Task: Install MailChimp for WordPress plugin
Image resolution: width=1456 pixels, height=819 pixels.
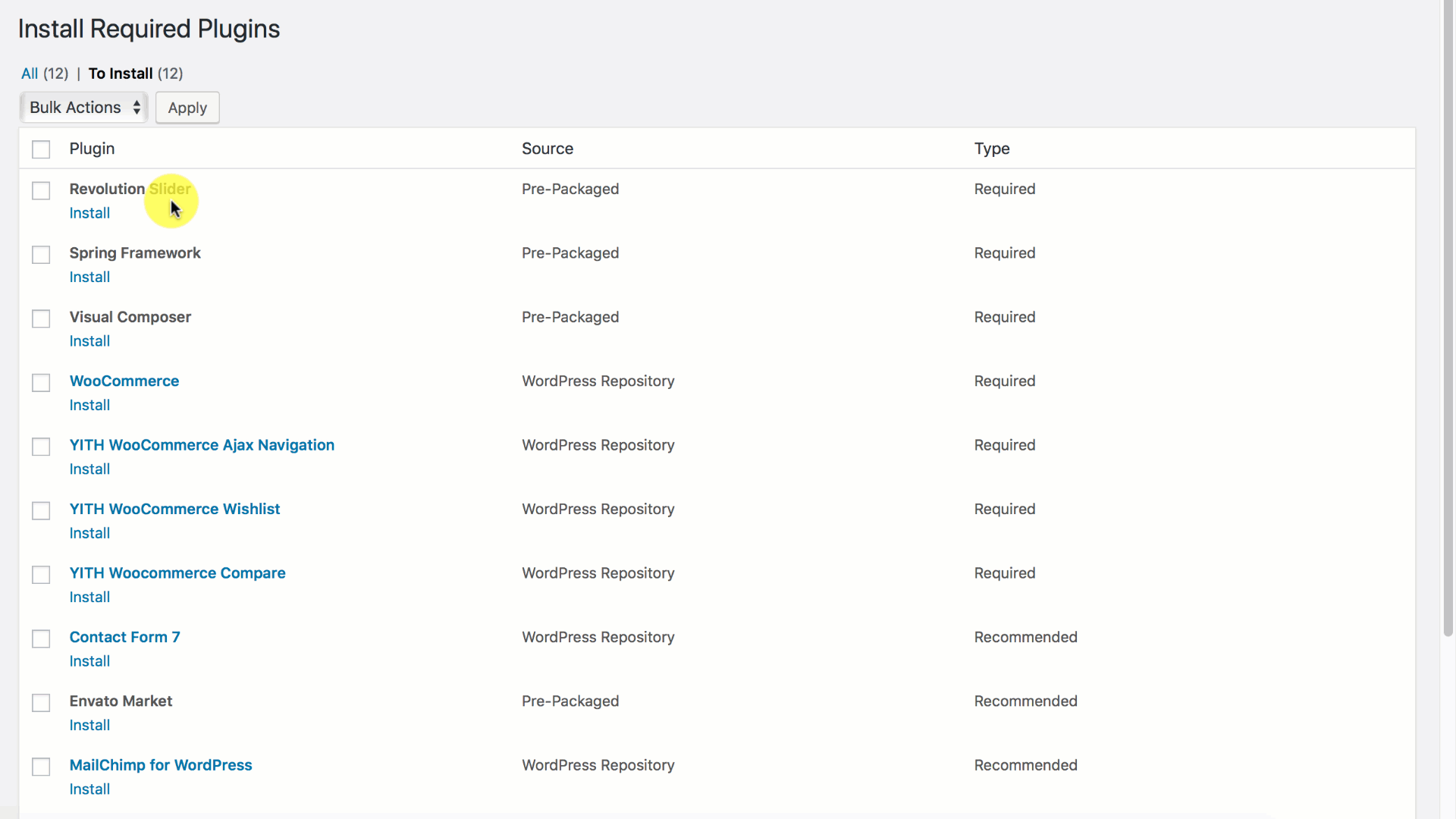Action: (x=89, y=789)
